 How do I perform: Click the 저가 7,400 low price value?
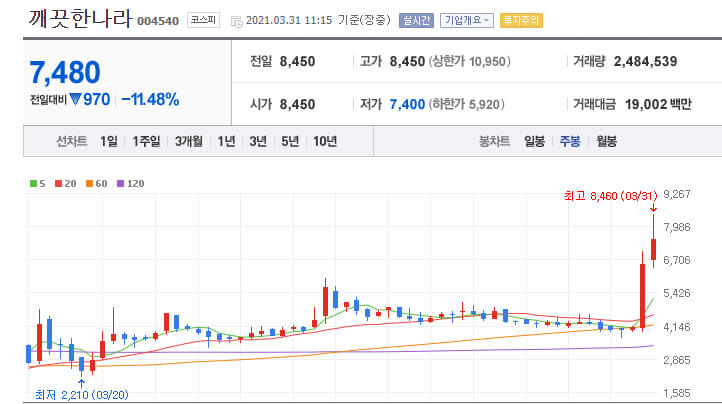pos(407,104)
